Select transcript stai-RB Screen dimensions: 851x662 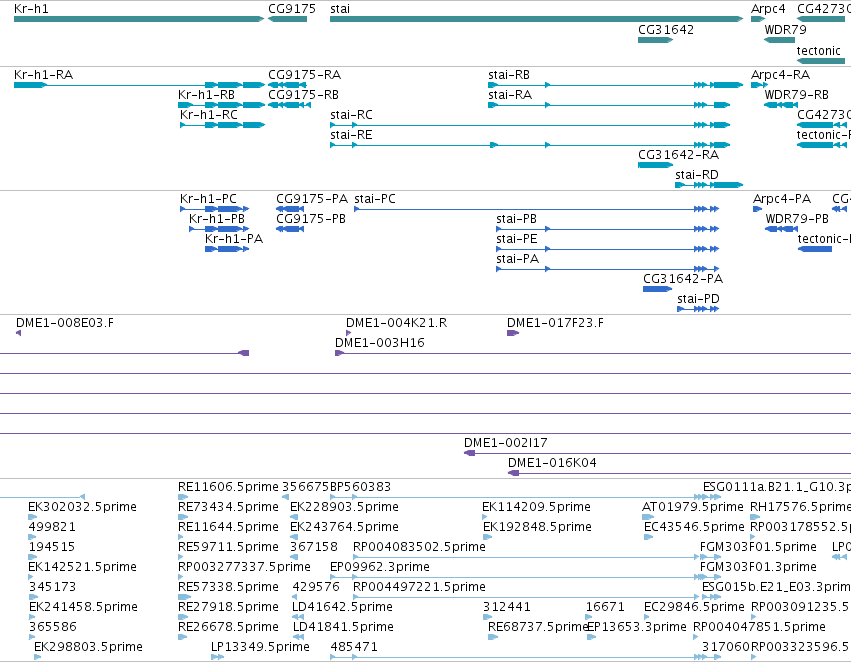click(615, 85)
